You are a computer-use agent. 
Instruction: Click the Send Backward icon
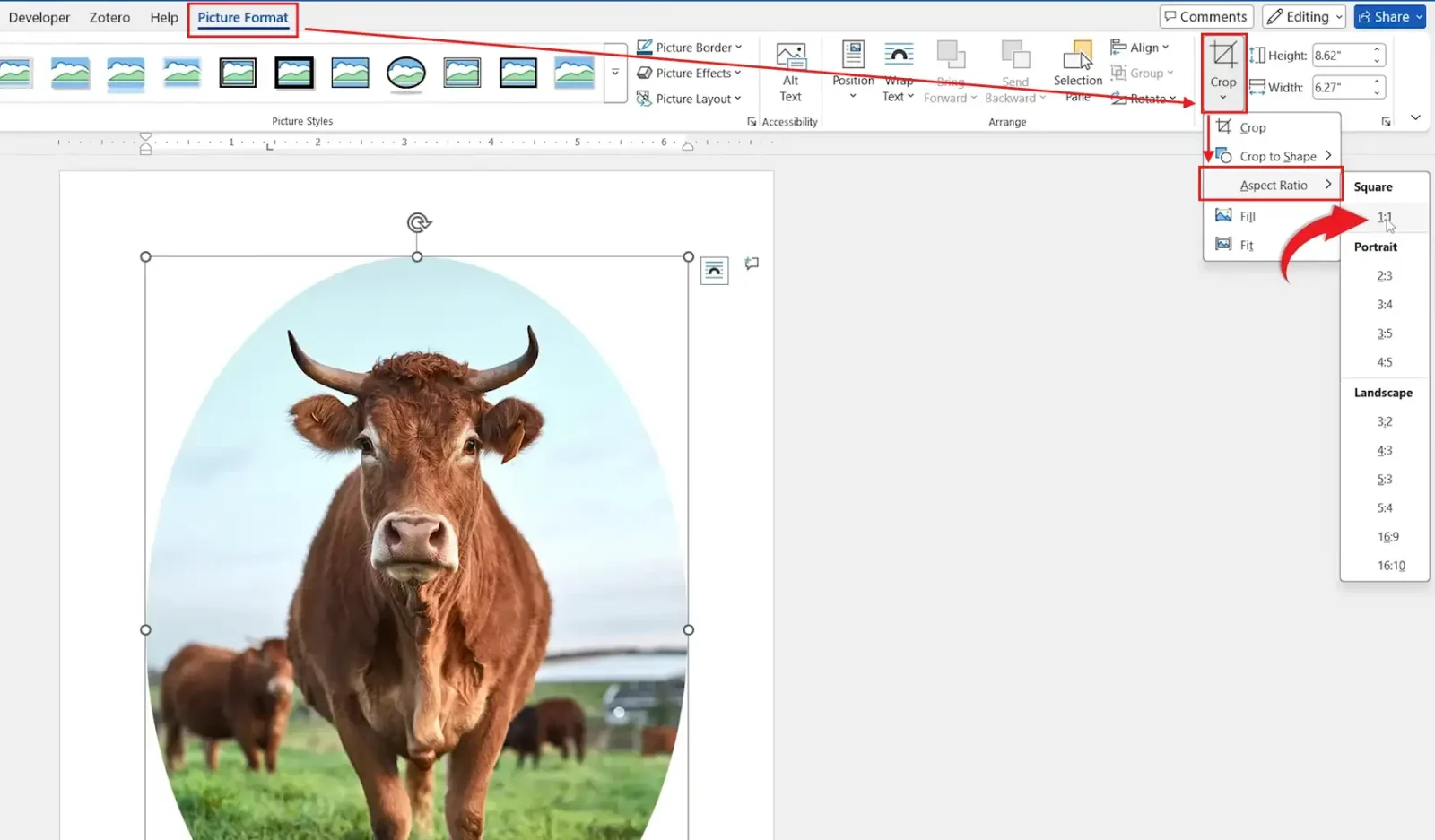(1015, 55)
